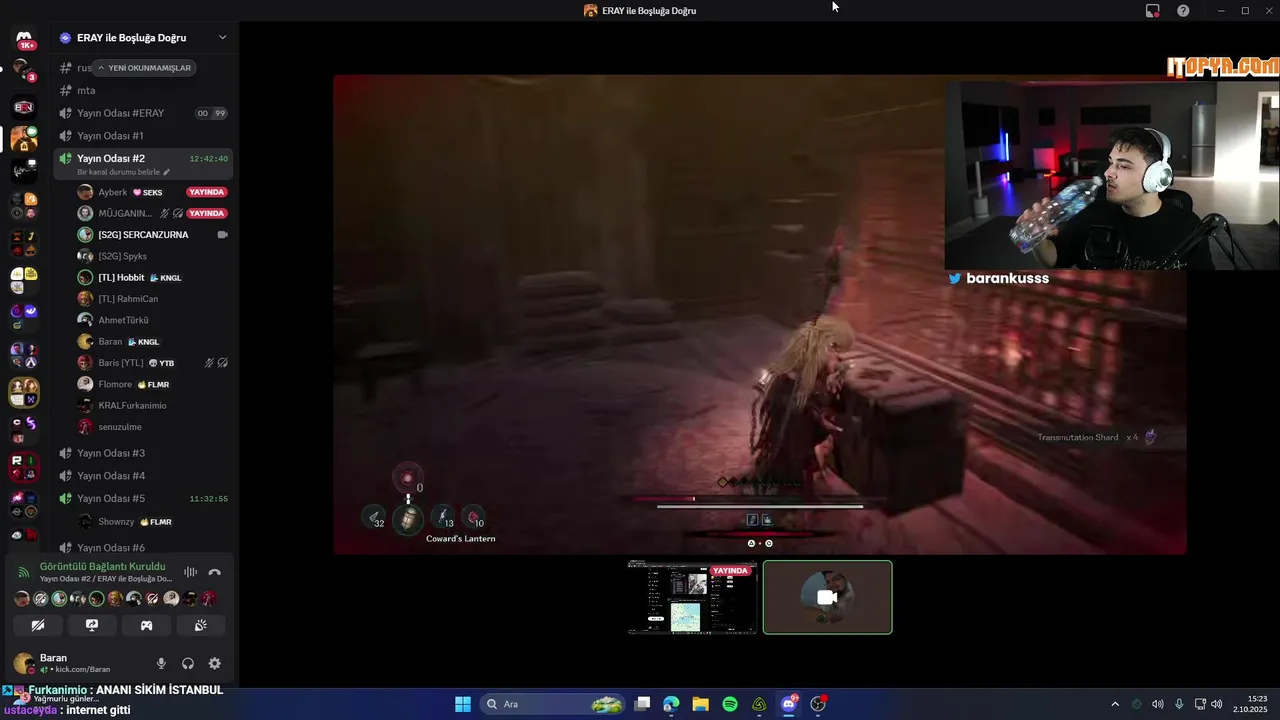
Task: Open the Discord inbox icon in title bar
Action: point(1153,11)
